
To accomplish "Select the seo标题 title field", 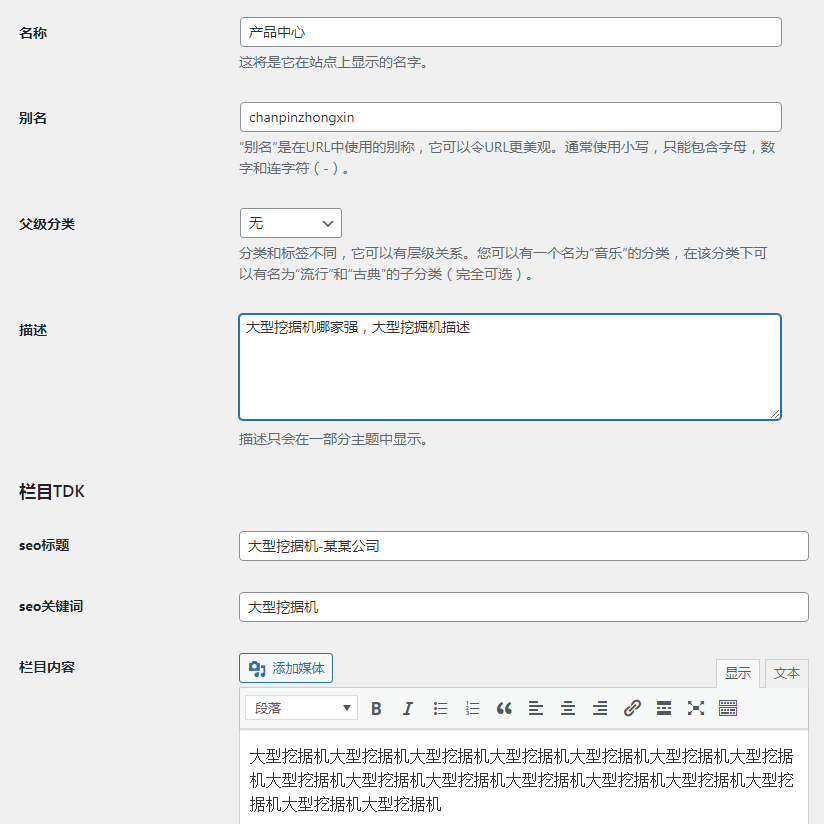I will click(x=523, y=546).
